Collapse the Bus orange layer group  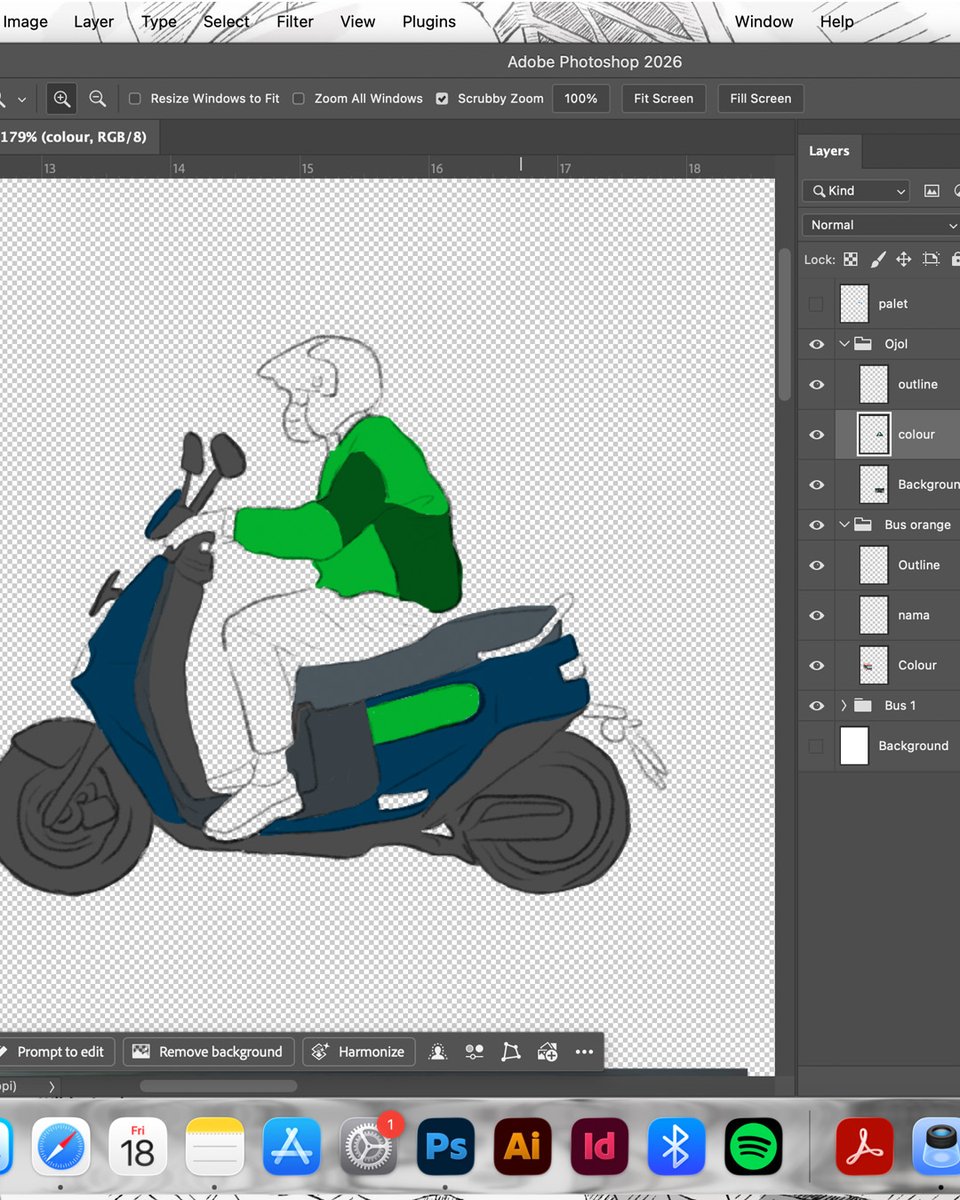844,525
